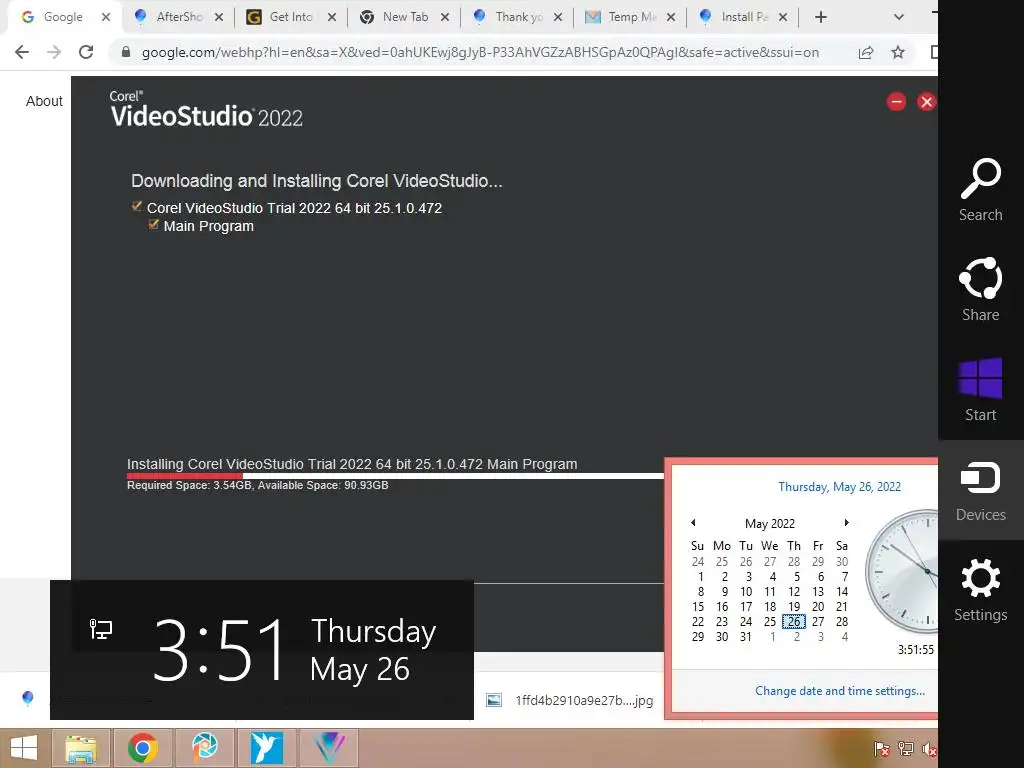Open a new Chrome tab with plus button
Image resolution: width=1024 pixels, height=768 pixels.
pos(821,17)
